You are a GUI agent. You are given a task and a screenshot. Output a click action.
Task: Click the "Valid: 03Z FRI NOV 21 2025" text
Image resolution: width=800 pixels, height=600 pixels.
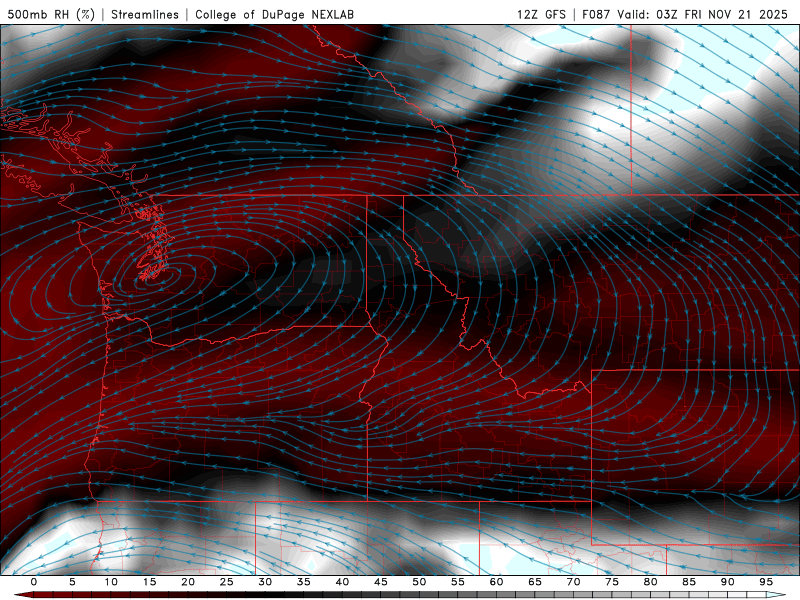pyautogui.click(x=703, y=14)
